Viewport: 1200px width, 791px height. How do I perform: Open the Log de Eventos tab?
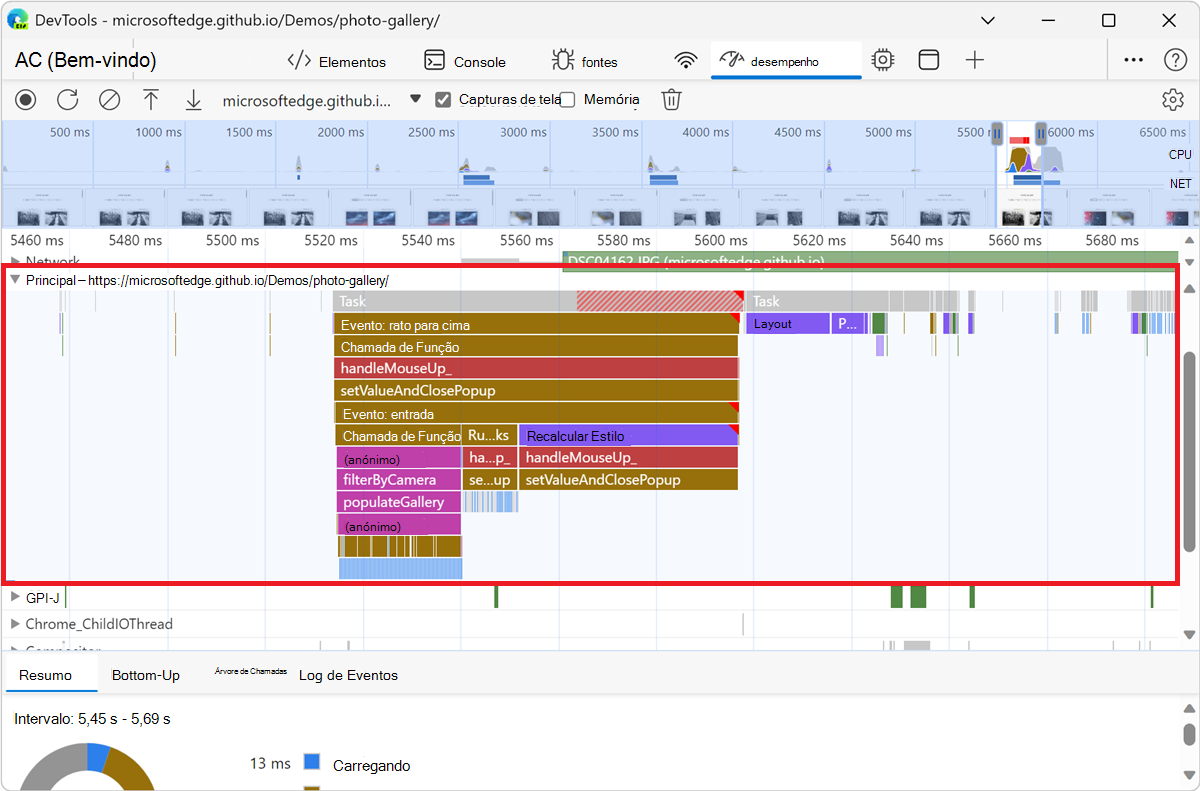pyautogui.click(x=348, y=675)
